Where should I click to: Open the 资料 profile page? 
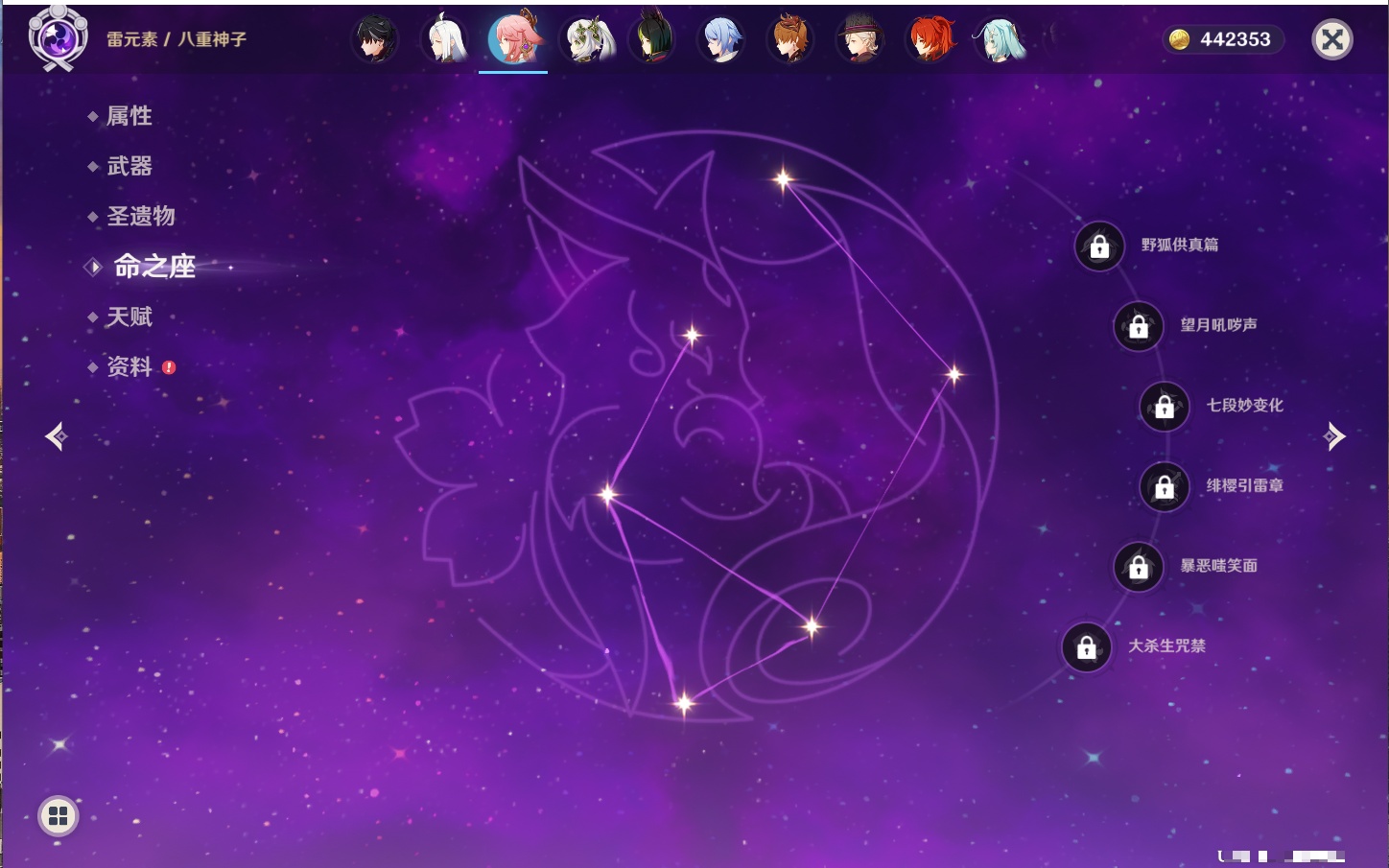coord(129,366)
